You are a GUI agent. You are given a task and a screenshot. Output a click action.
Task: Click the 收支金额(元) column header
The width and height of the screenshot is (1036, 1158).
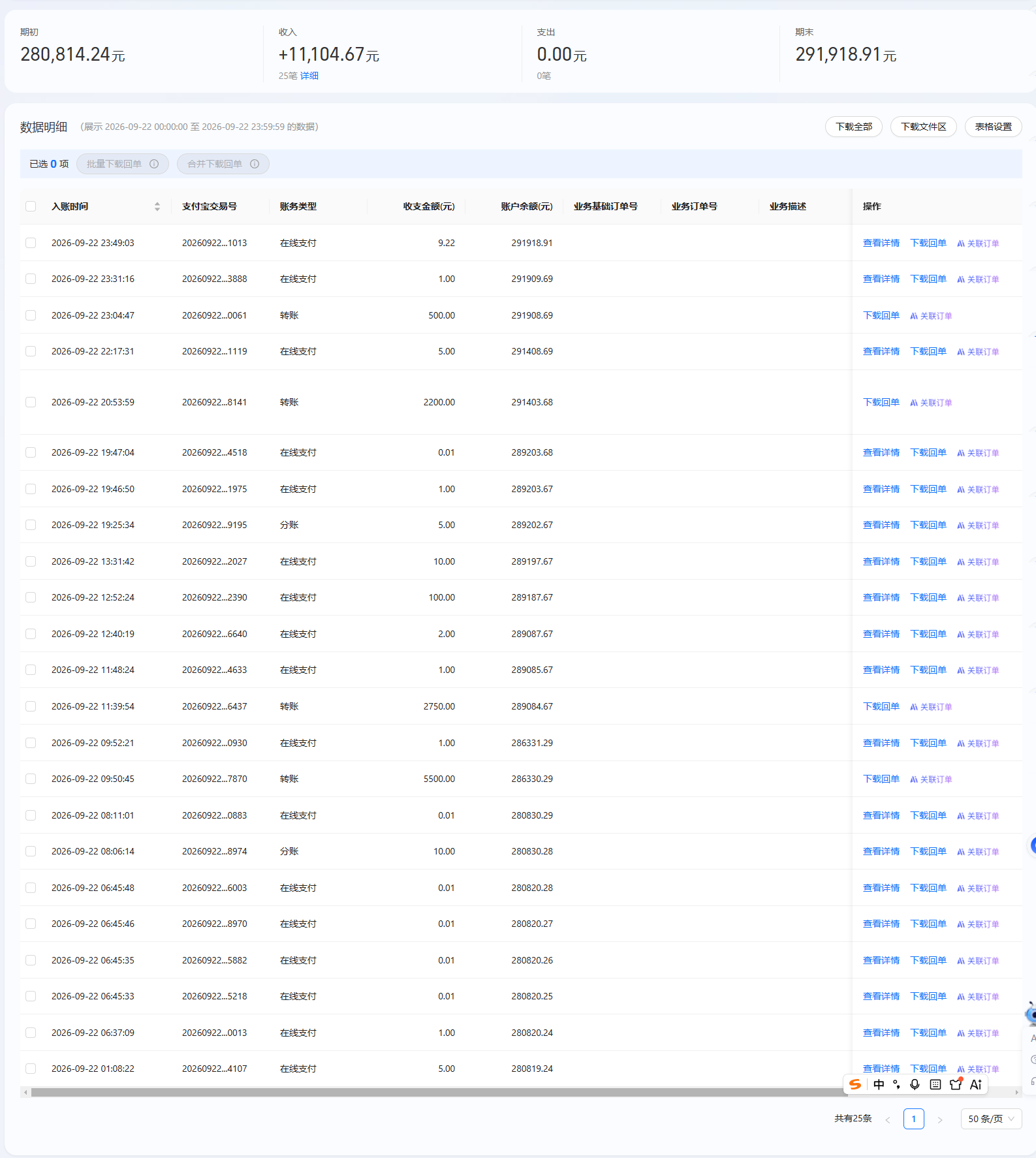pos(429,206)
